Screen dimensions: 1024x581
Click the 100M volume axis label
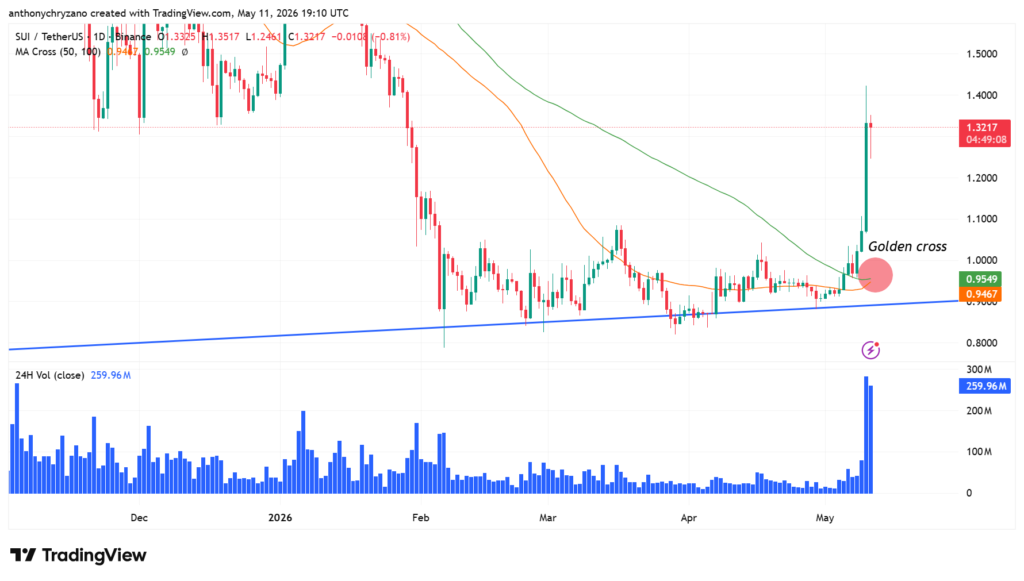click(979, 452)
